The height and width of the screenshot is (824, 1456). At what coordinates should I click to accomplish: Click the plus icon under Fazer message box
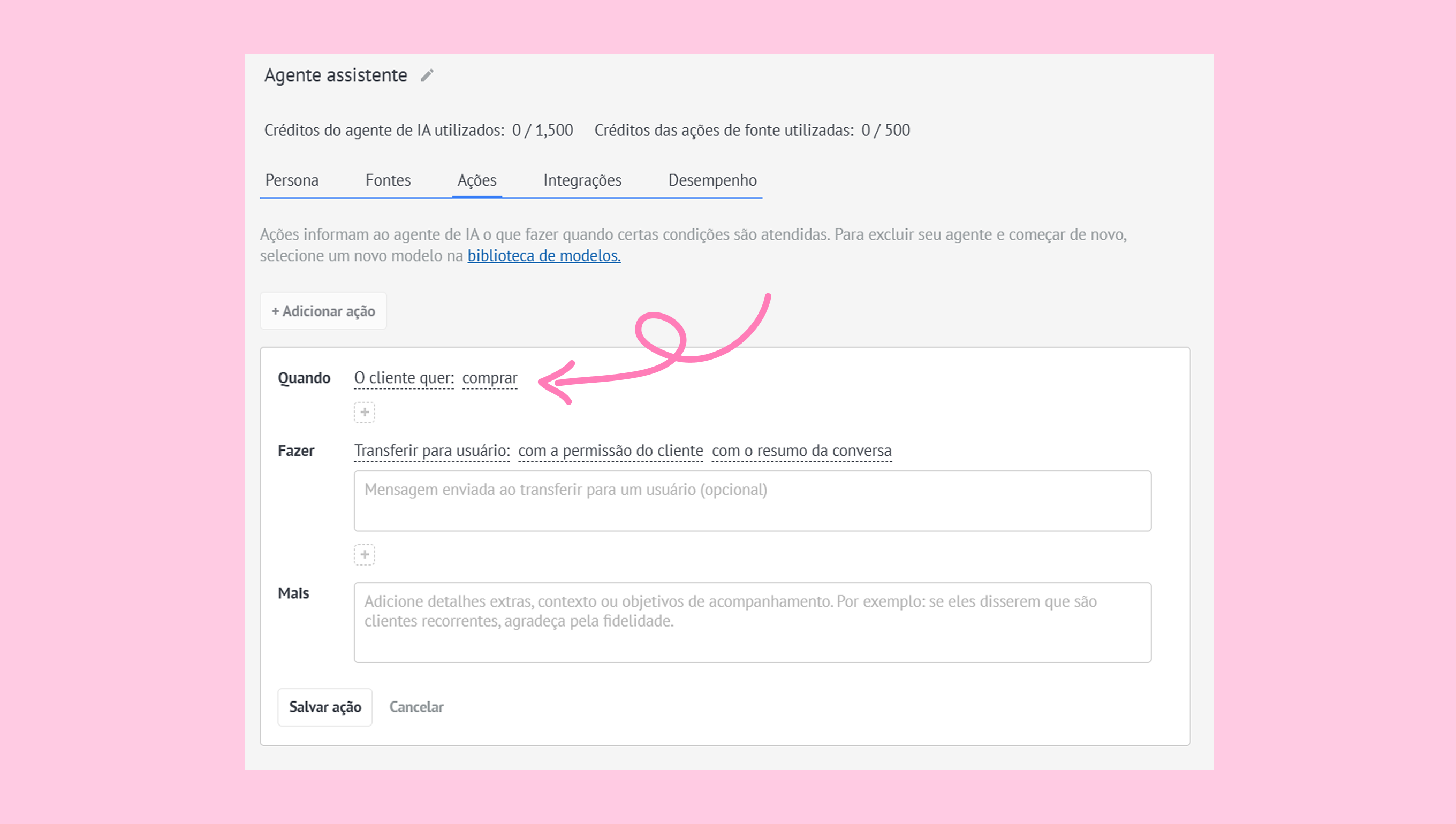point(365,555)
